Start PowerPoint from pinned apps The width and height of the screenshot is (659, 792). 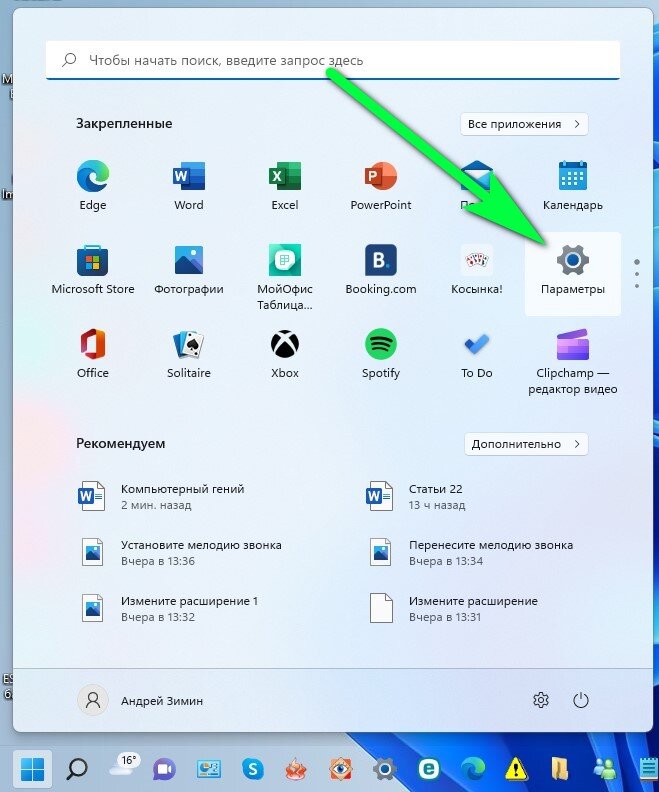381,185
